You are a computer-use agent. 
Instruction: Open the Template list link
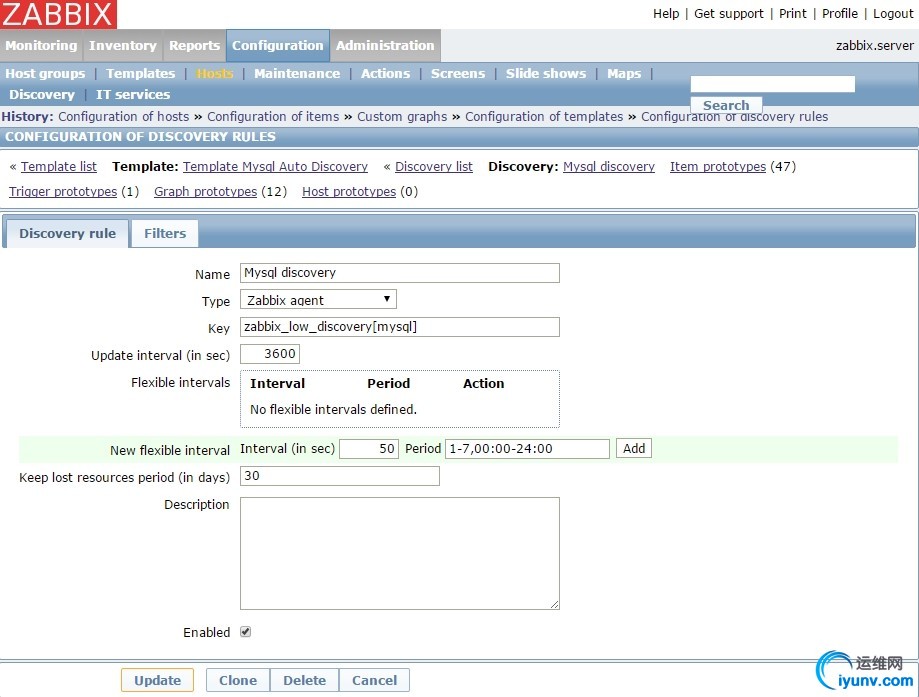tap(59, 166)
